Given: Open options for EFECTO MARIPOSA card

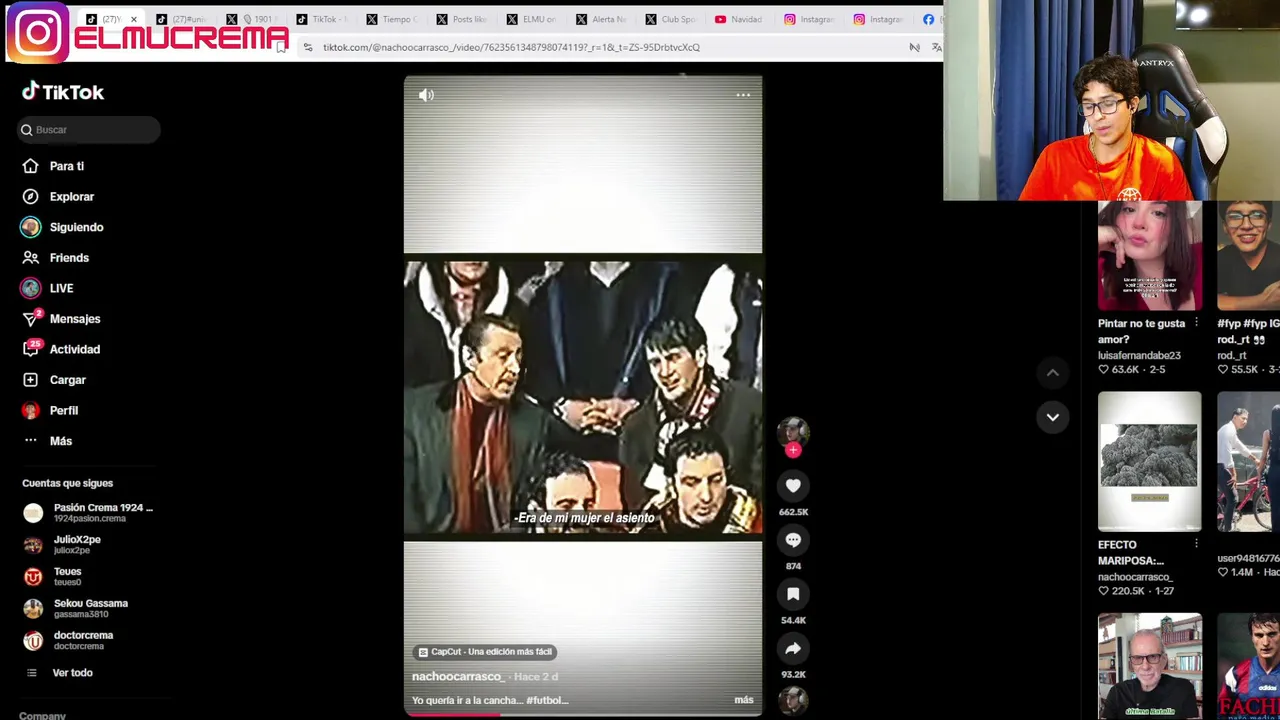Looking at the screenshot, I should tap(1196, 544).
